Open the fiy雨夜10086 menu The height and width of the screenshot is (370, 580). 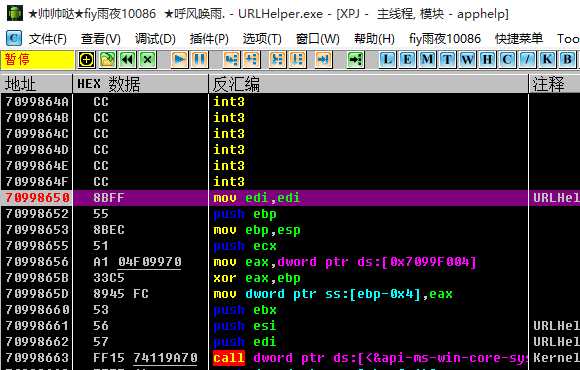445,38
